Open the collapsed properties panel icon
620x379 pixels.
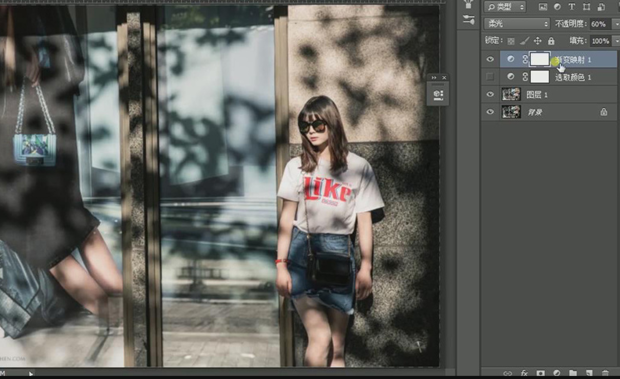(438, 94)
